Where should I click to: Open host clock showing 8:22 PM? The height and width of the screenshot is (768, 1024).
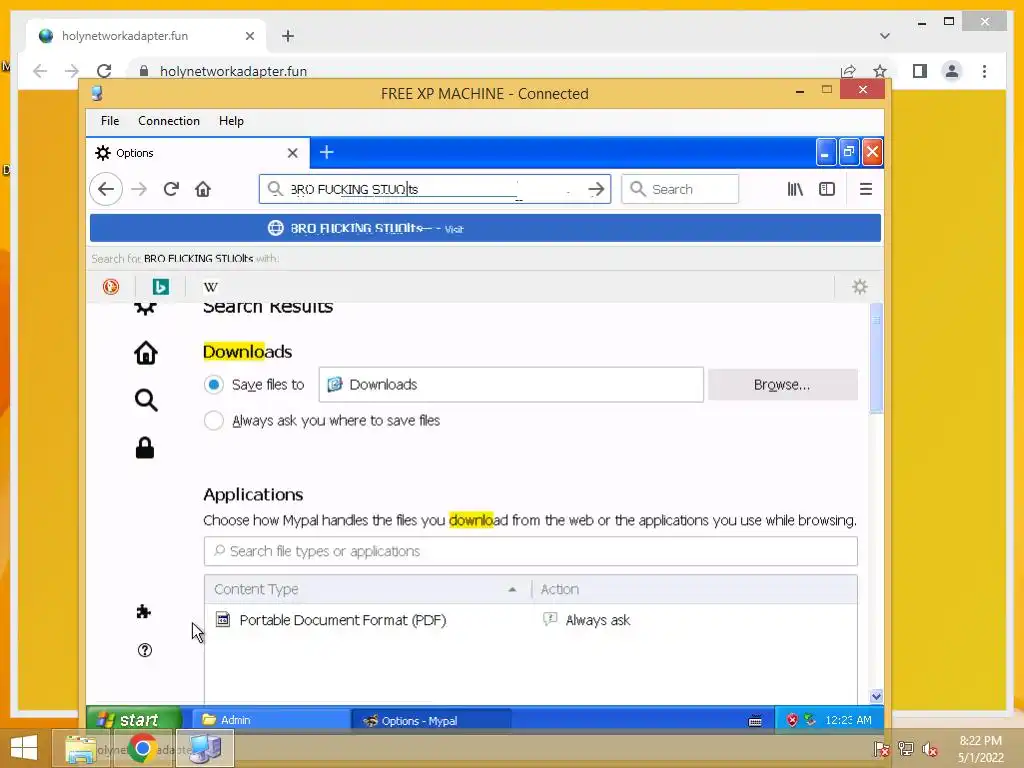pyautogui.click(x=980, y=749)
